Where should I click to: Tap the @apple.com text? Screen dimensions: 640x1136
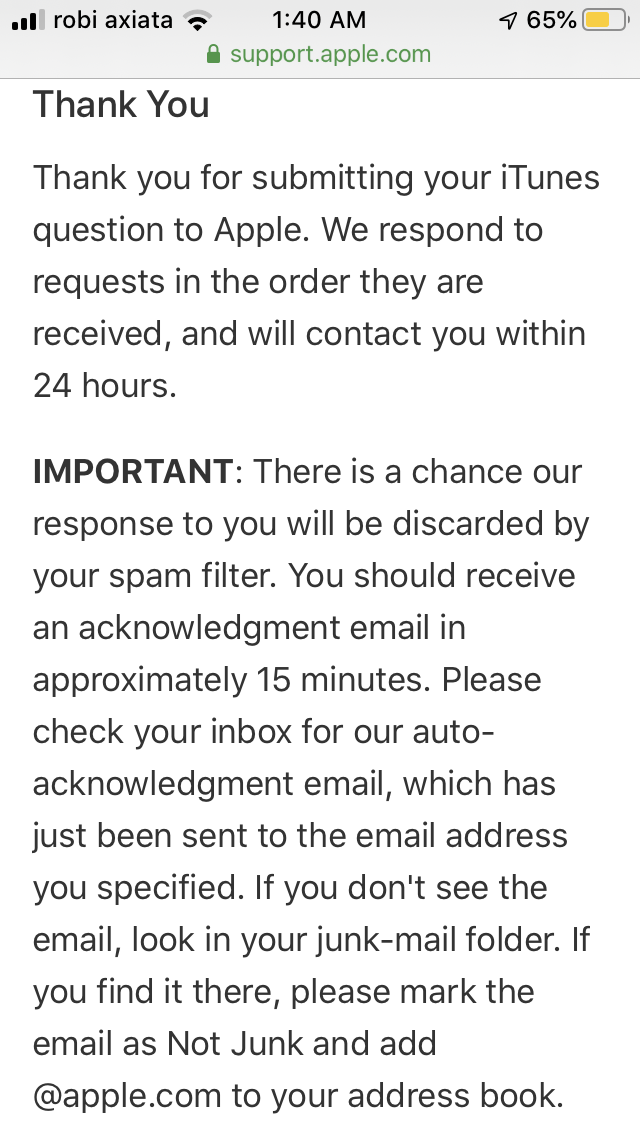point(127,1096)
